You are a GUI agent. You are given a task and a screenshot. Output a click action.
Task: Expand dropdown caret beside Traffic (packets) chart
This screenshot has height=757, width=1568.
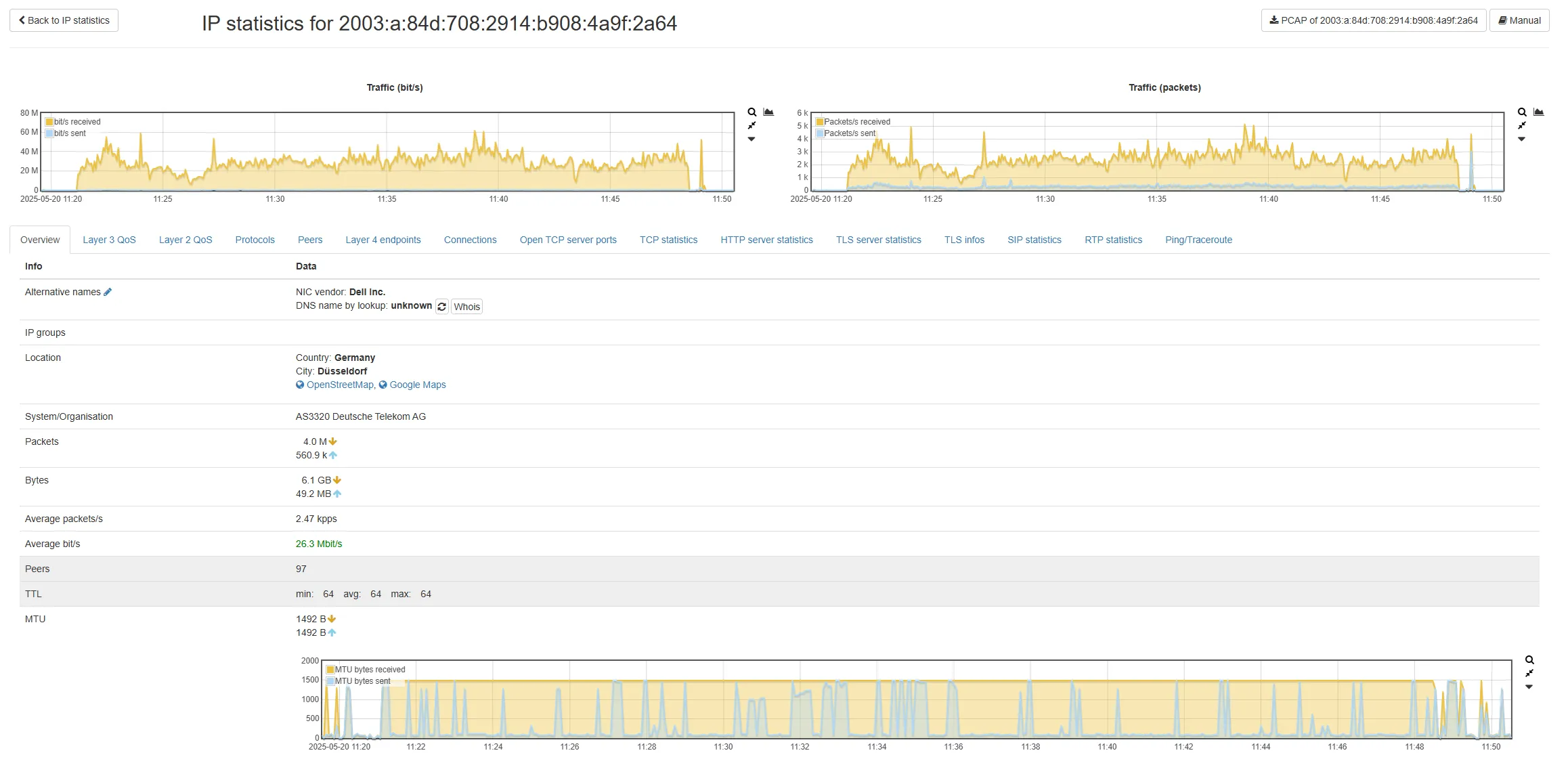click(1521, 139)
